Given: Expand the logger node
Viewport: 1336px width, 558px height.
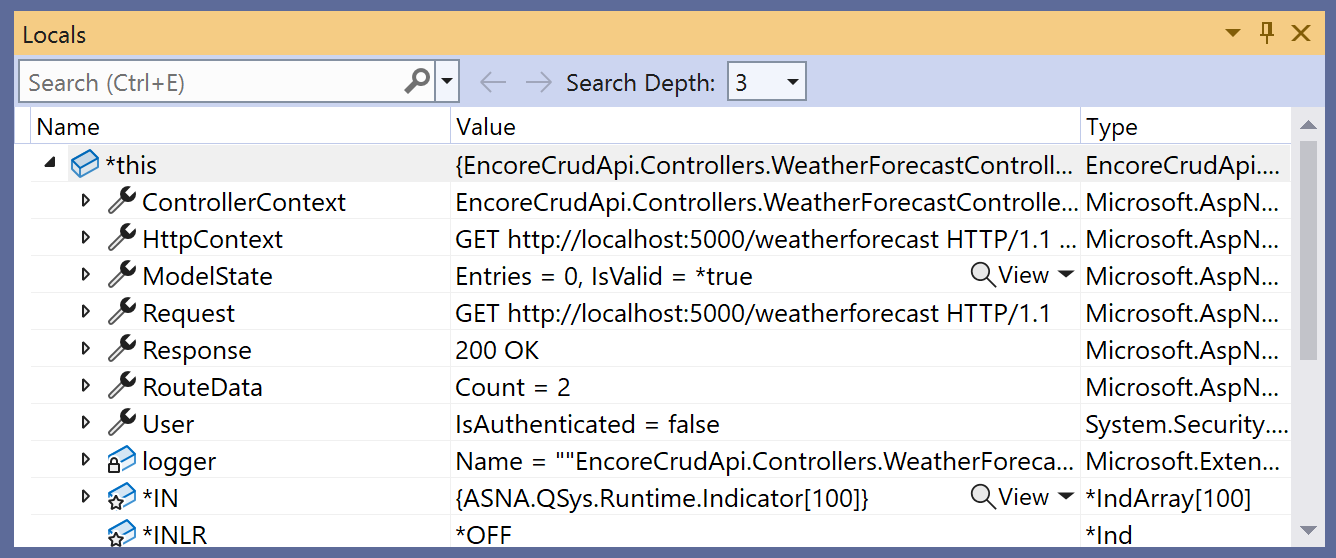Looking at the screenshot, I should [86, 461].
